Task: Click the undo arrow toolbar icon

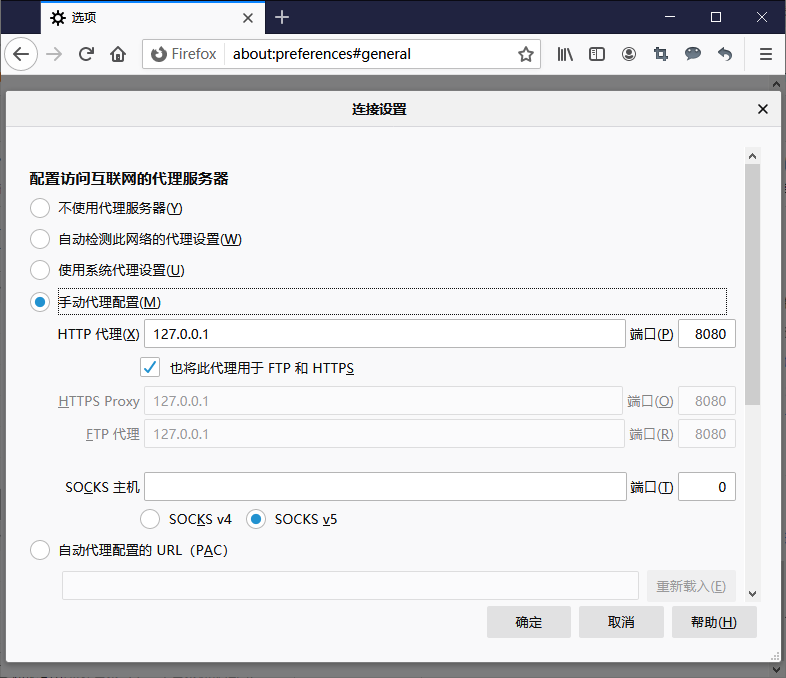Action: (725, 54)
